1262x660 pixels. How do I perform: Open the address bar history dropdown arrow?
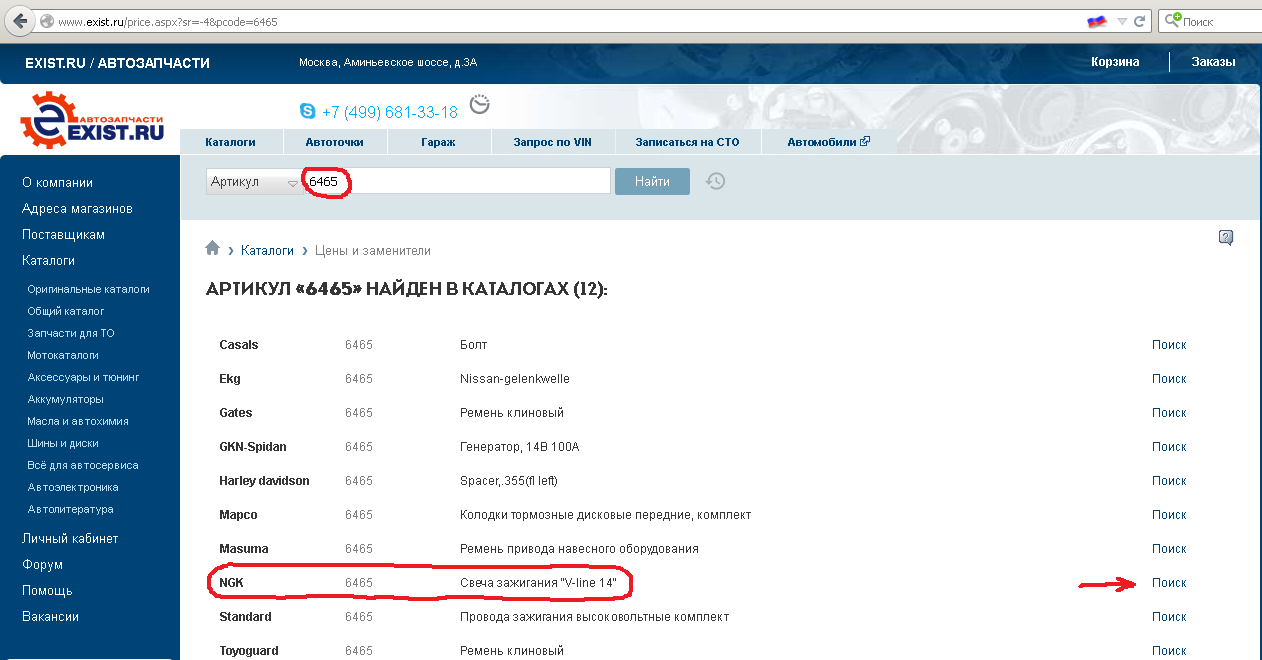pyautogui.click(x=1123, y=21)
